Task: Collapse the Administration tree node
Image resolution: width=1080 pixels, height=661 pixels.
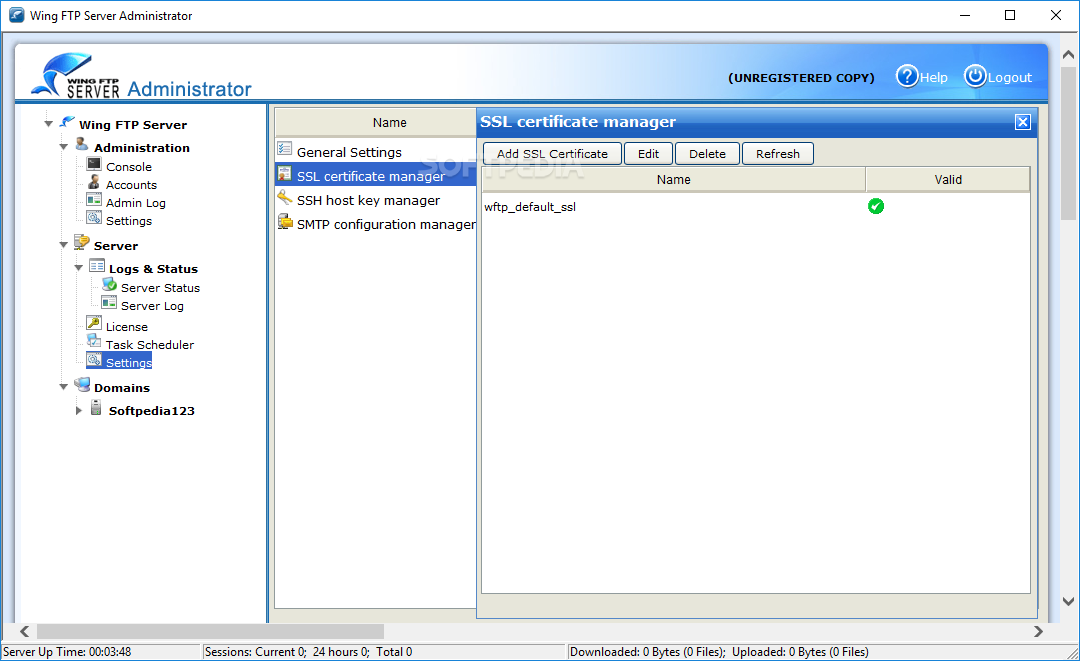Action: point(63,147)
